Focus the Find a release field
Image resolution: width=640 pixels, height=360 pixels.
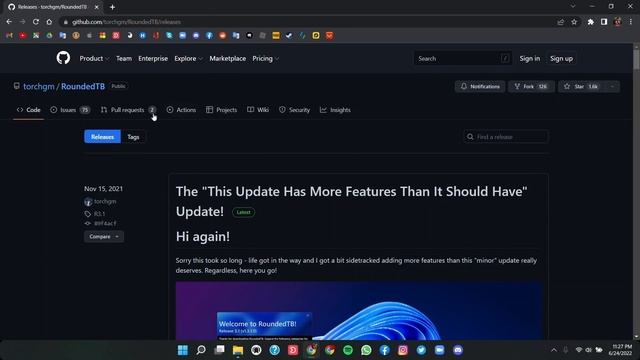(506, 137)
